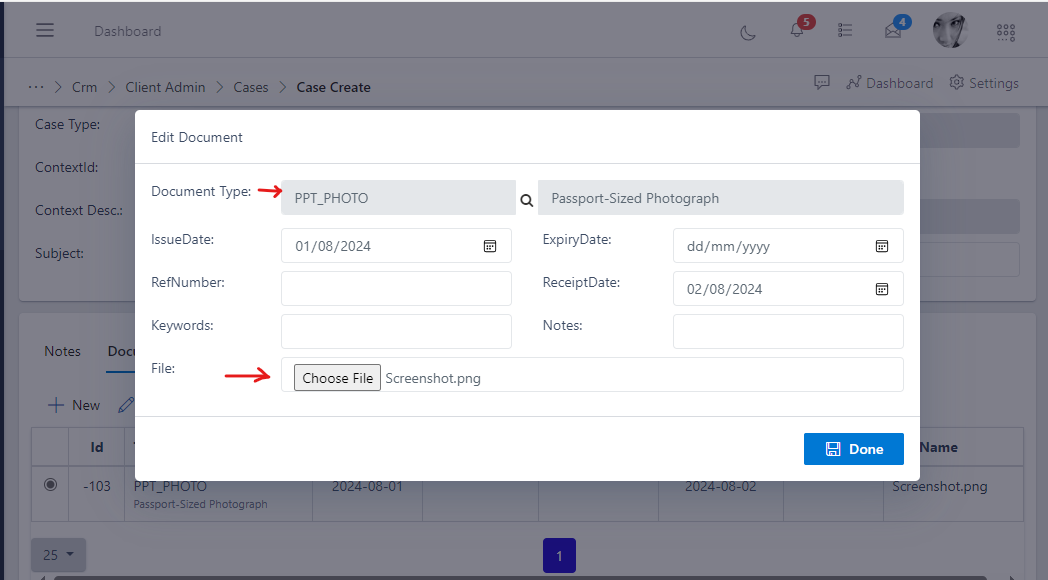This screenshot has width=1048, height=580.
Task: Select the radio button for document row -103
Action: click(x=49, y=486)
